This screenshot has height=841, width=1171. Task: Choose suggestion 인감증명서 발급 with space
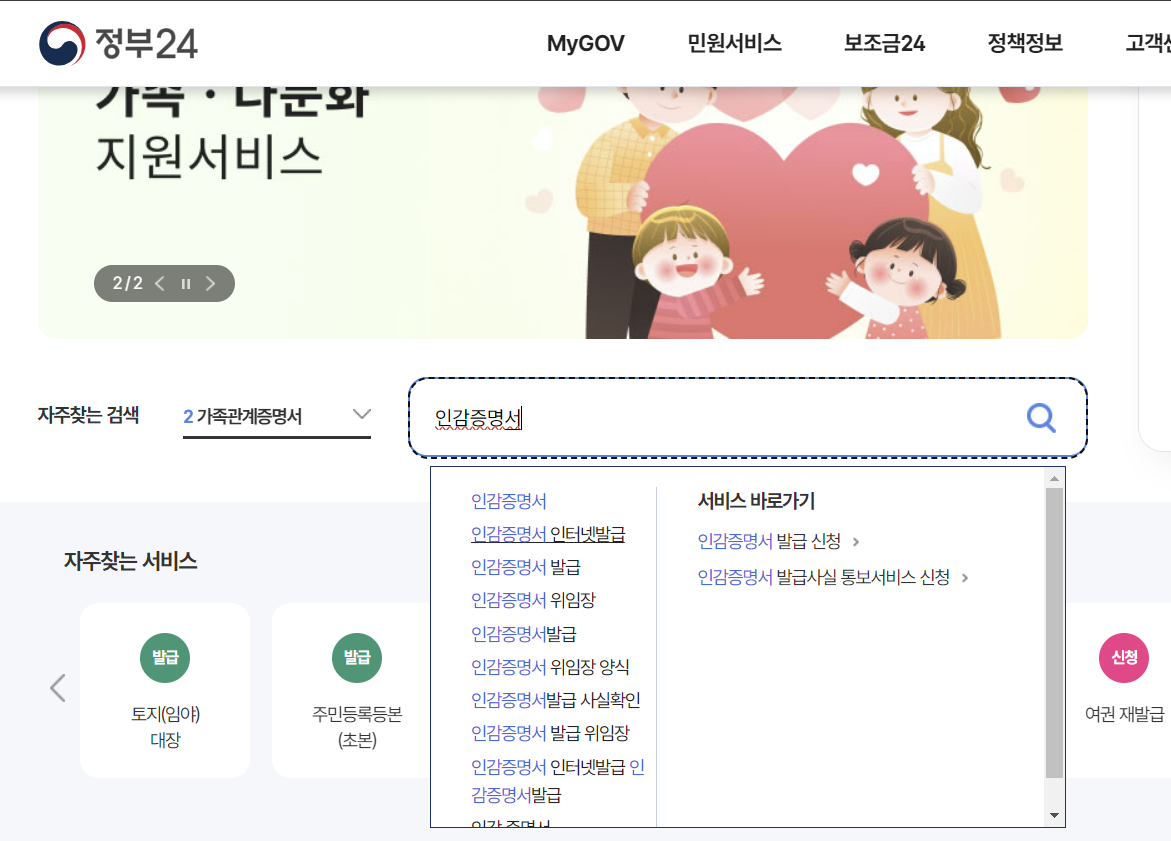526,568
